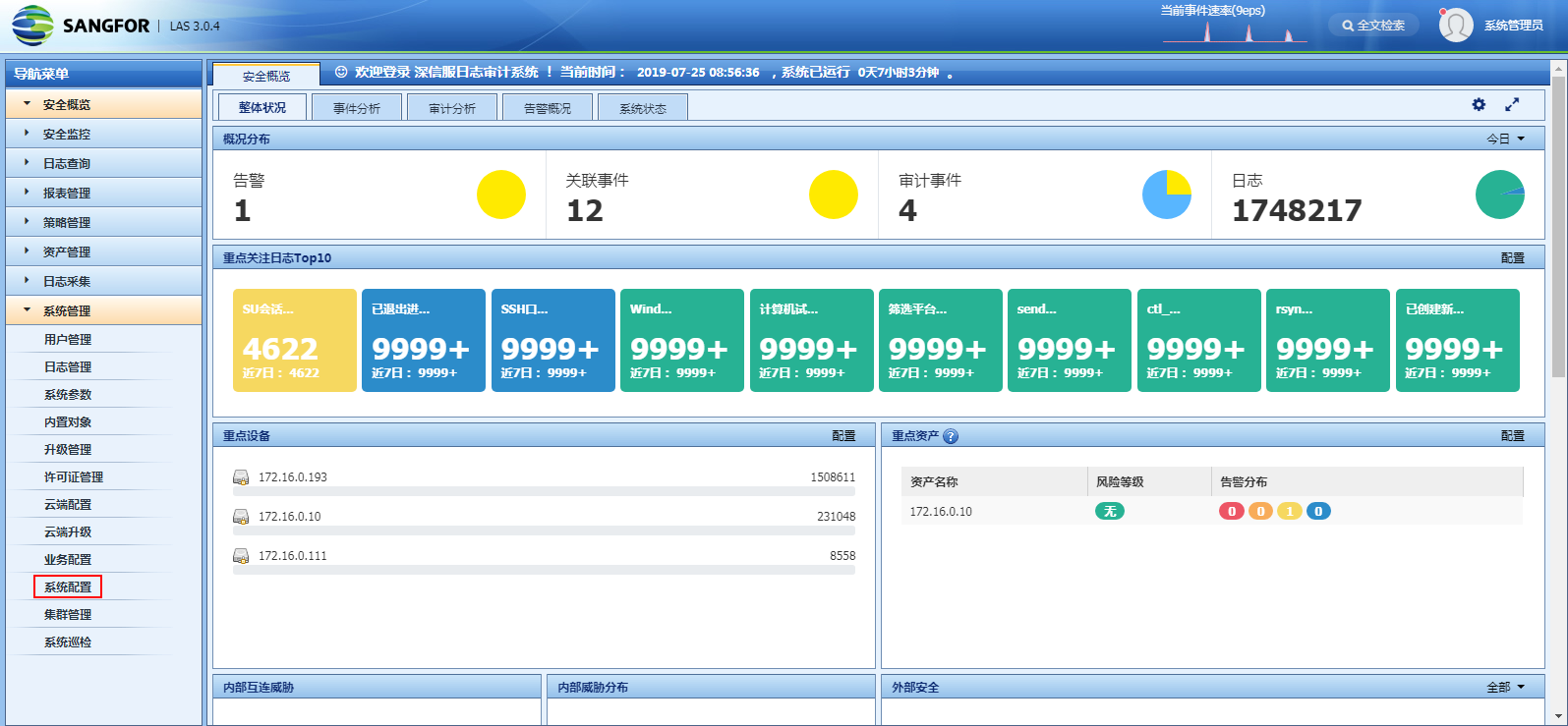Open 云端升级 submenu item
1568x726 pixels.
68,532
